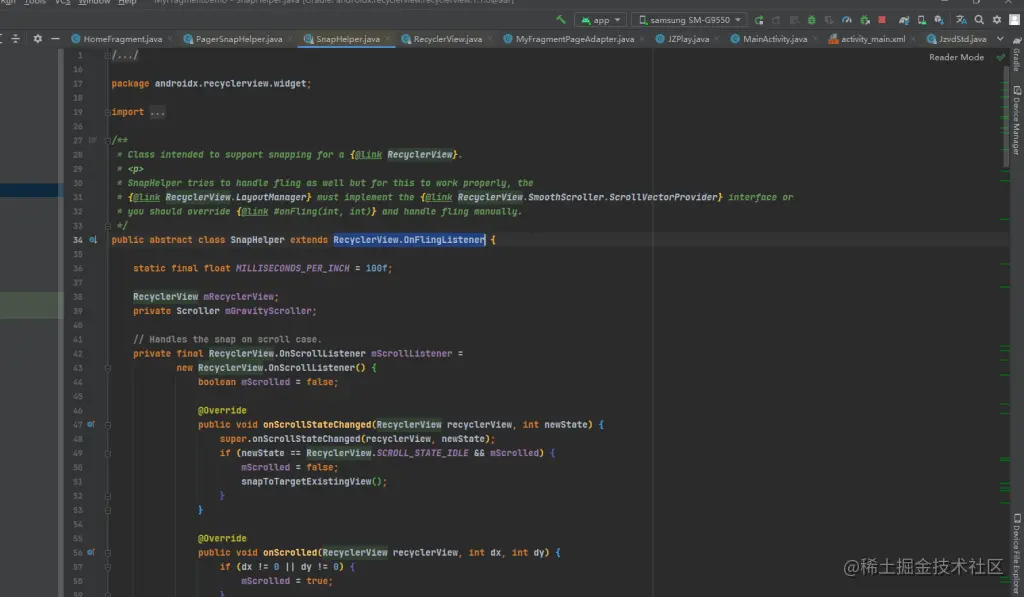
Task: Show hidden tabs chevron dropdown
Action: click(1000, 39)
